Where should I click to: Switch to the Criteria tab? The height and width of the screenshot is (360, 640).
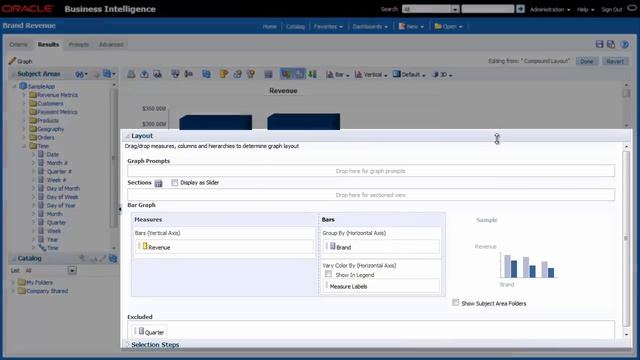pyautogui.click(x=19, y=44)
